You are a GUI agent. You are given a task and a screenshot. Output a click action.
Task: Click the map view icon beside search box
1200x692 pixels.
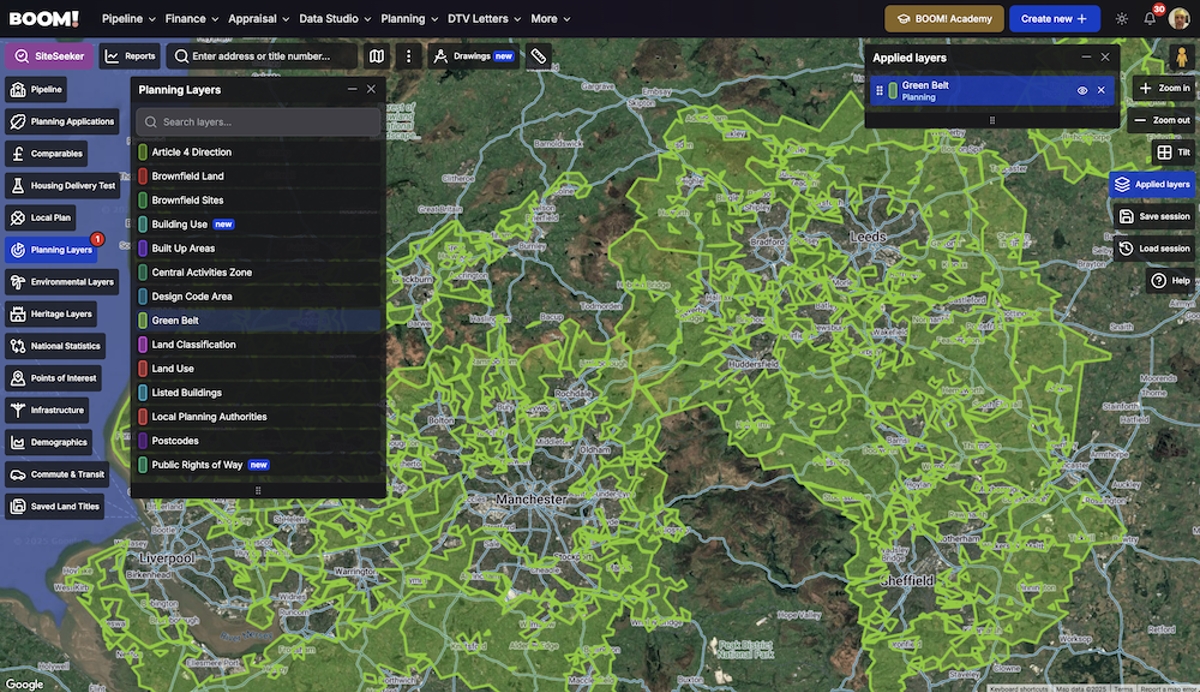(x=376, y=56)
